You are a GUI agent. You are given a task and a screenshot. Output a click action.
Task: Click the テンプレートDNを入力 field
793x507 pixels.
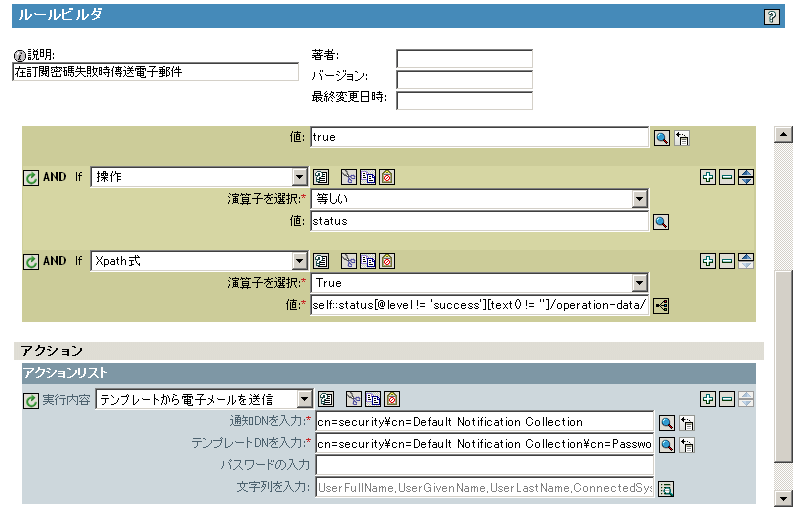[484, 444]
